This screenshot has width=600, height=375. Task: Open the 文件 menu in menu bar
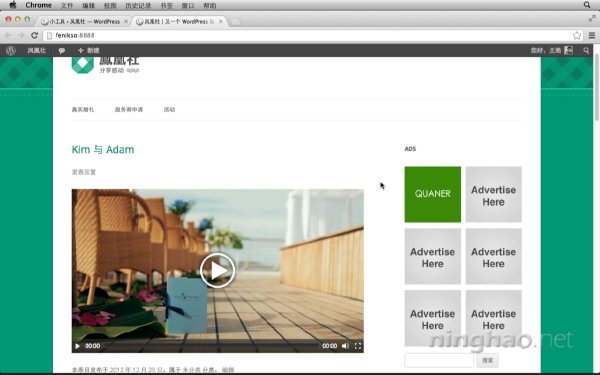(67, 6)
